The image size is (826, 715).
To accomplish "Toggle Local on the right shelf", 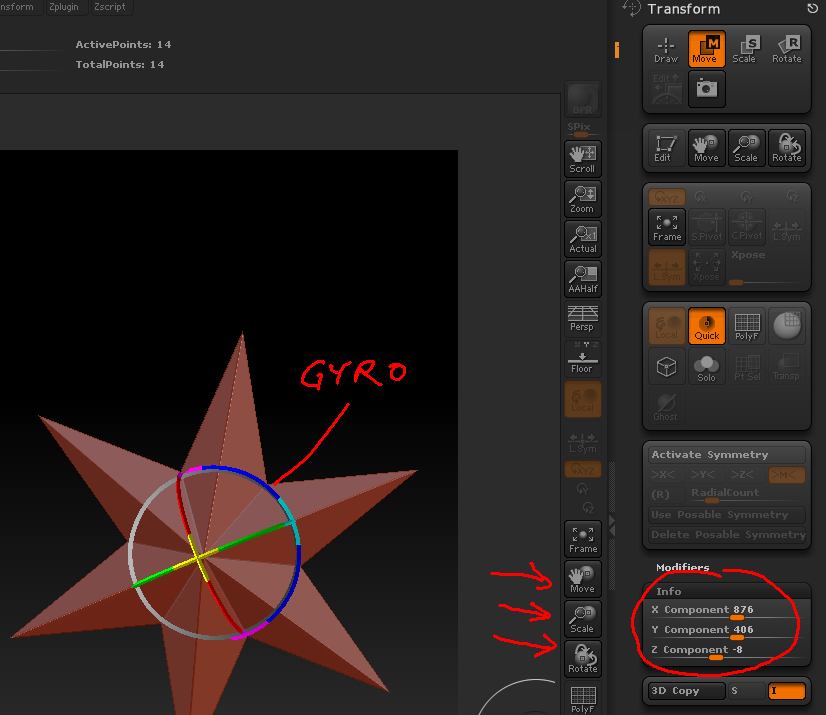I will (583, 399).
